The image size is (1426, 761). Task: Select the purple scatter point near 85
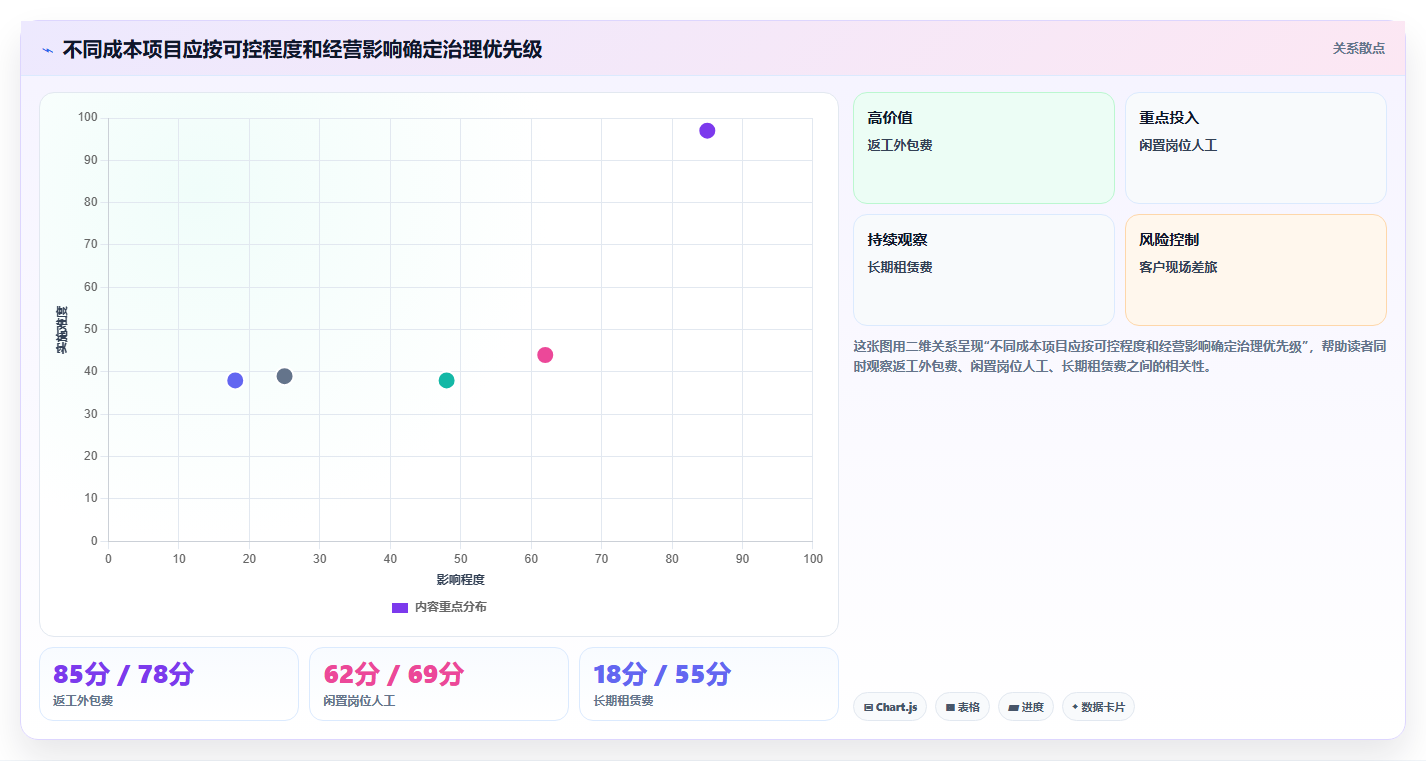[x=707, y=131]
